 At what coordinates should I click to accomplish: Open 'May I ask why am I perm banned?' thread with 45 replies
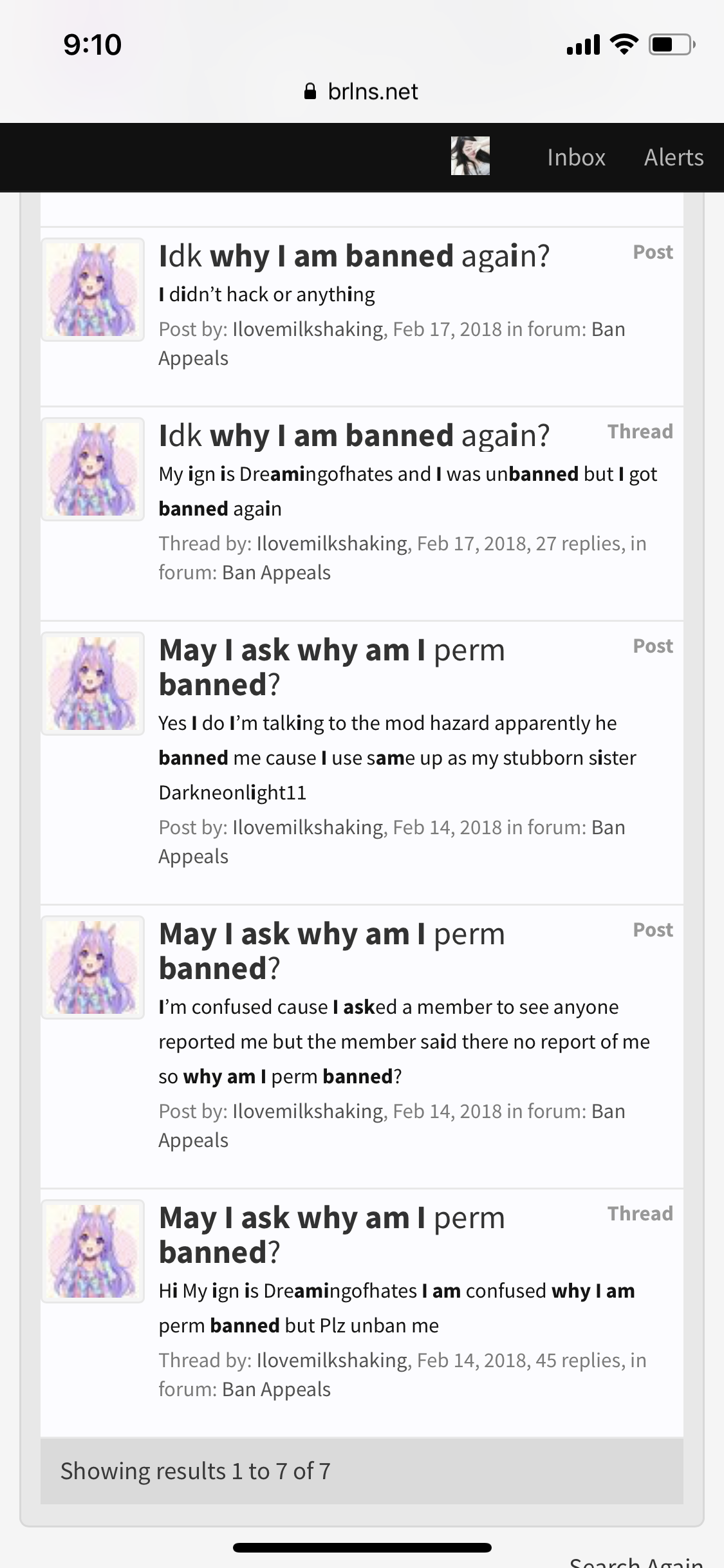point(331,1235)
